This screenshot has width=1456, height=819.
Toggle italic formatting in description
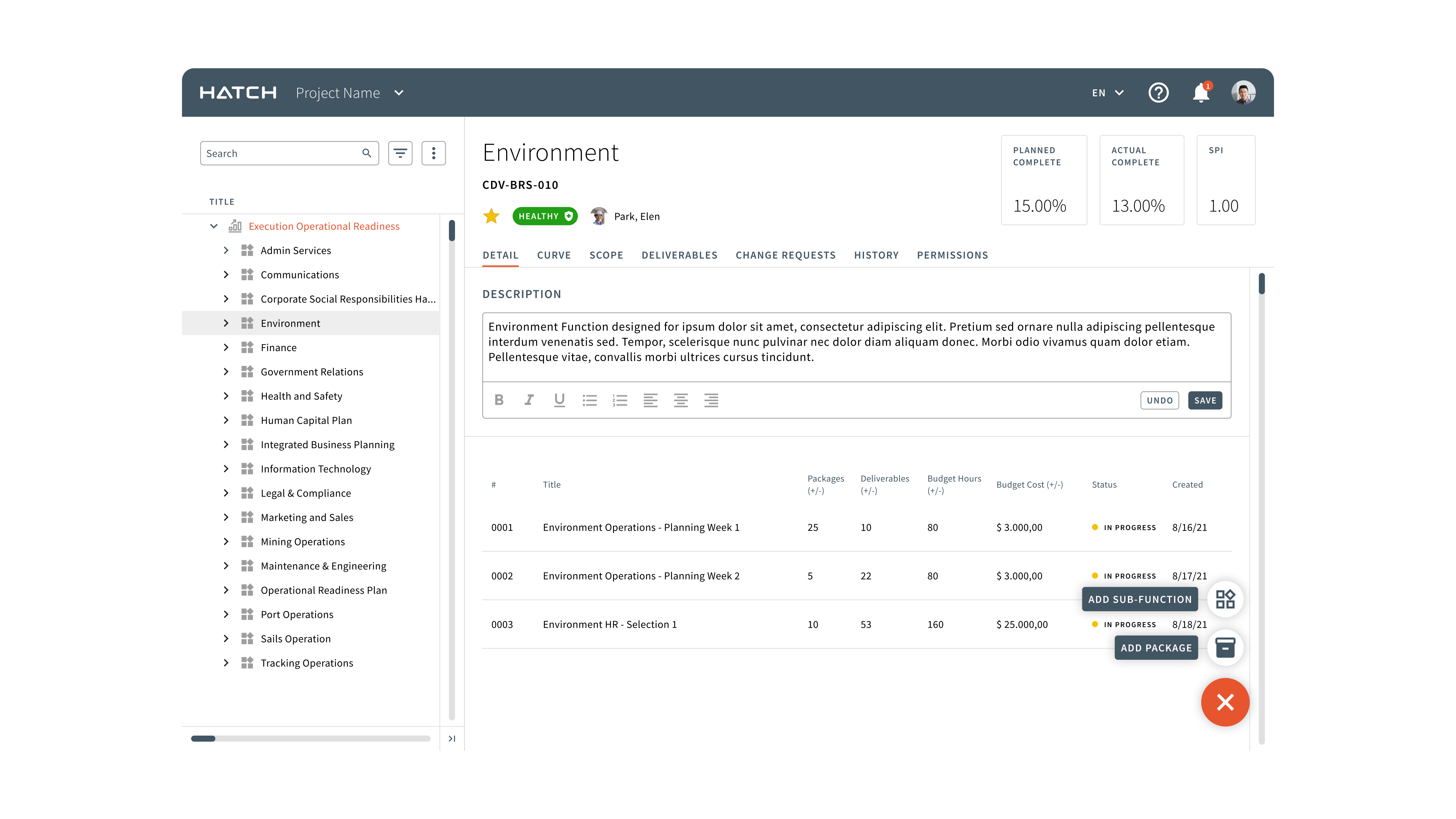tap(529, 400)
